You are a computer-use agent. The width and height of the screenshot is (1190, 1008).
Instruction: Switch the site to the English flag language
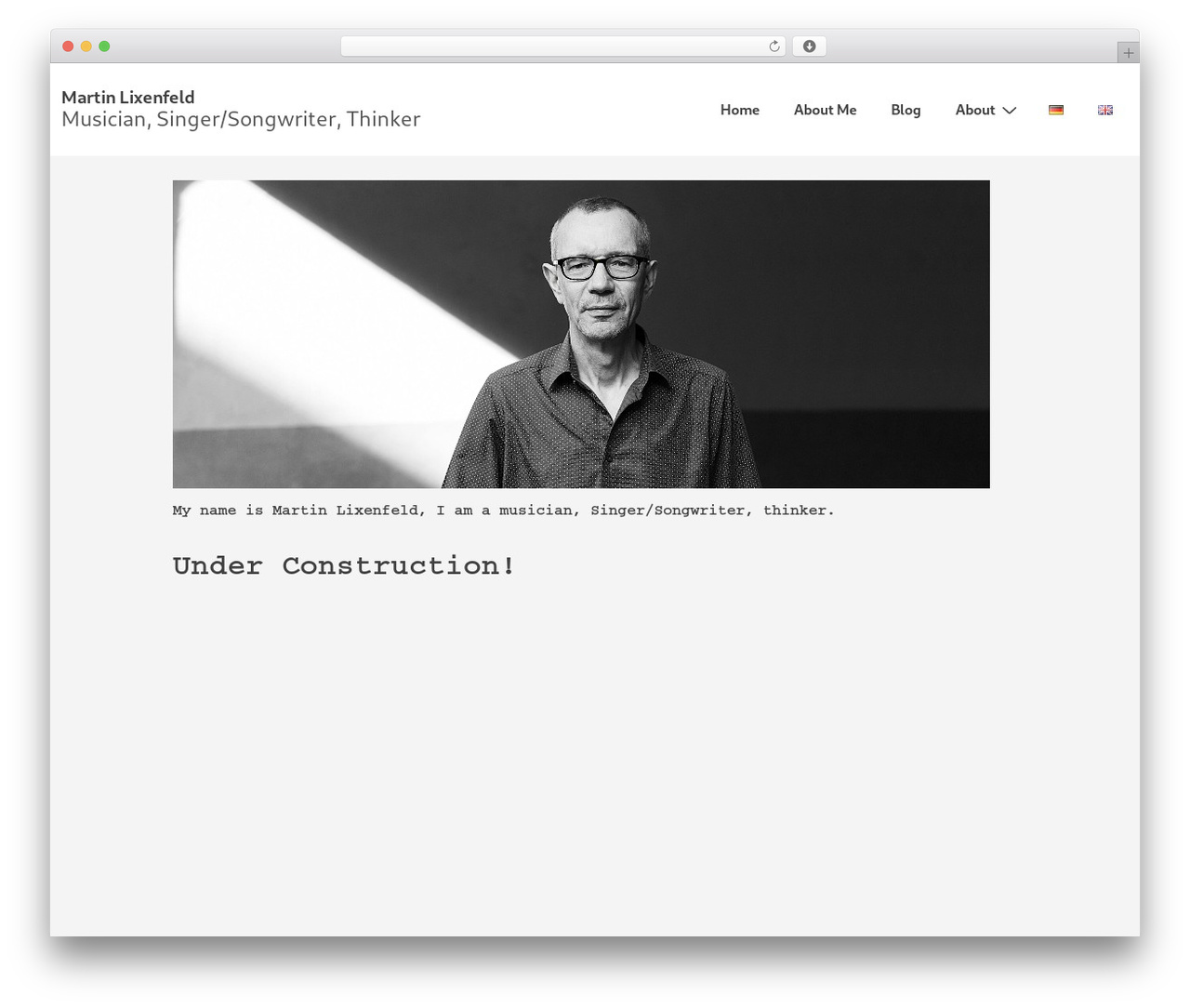click(x=1104, y=110)
